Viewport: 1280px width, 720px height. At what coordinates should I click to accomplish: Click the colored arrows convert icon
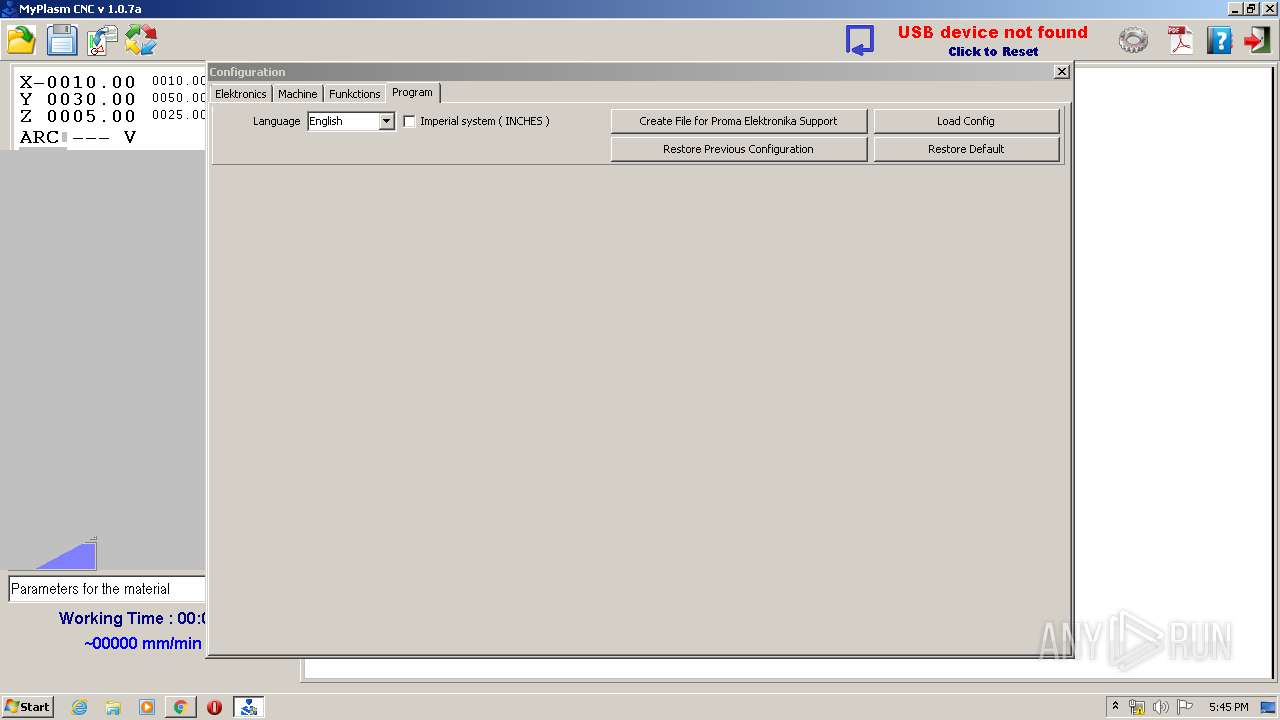(141, 40)
